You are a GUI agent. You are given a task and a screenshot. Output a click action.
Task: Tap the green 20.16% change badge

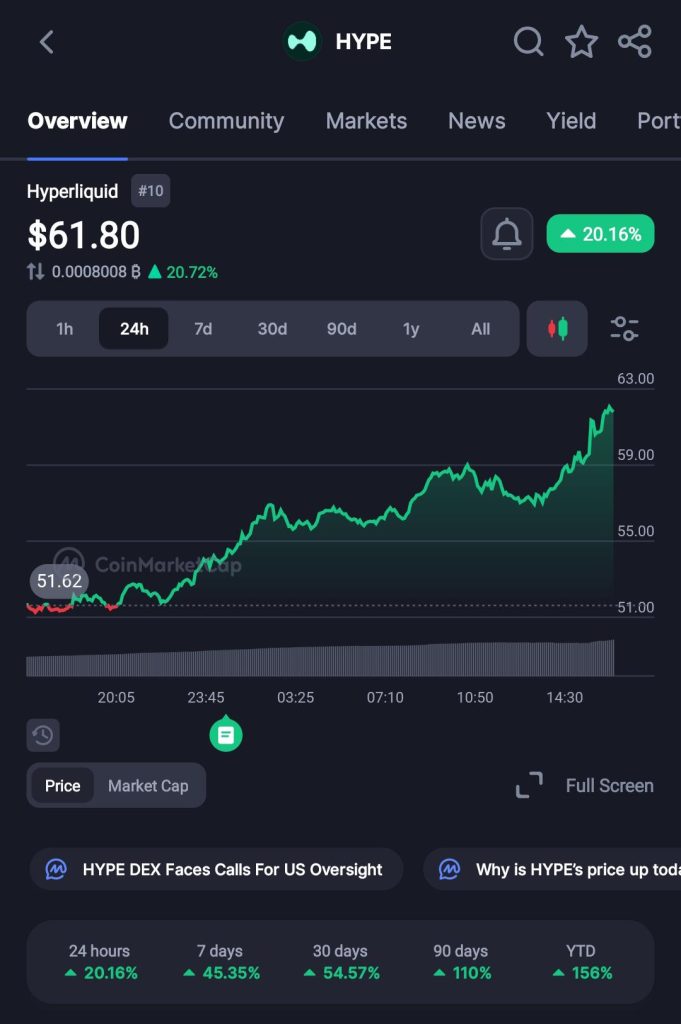(x=601, y=234)
